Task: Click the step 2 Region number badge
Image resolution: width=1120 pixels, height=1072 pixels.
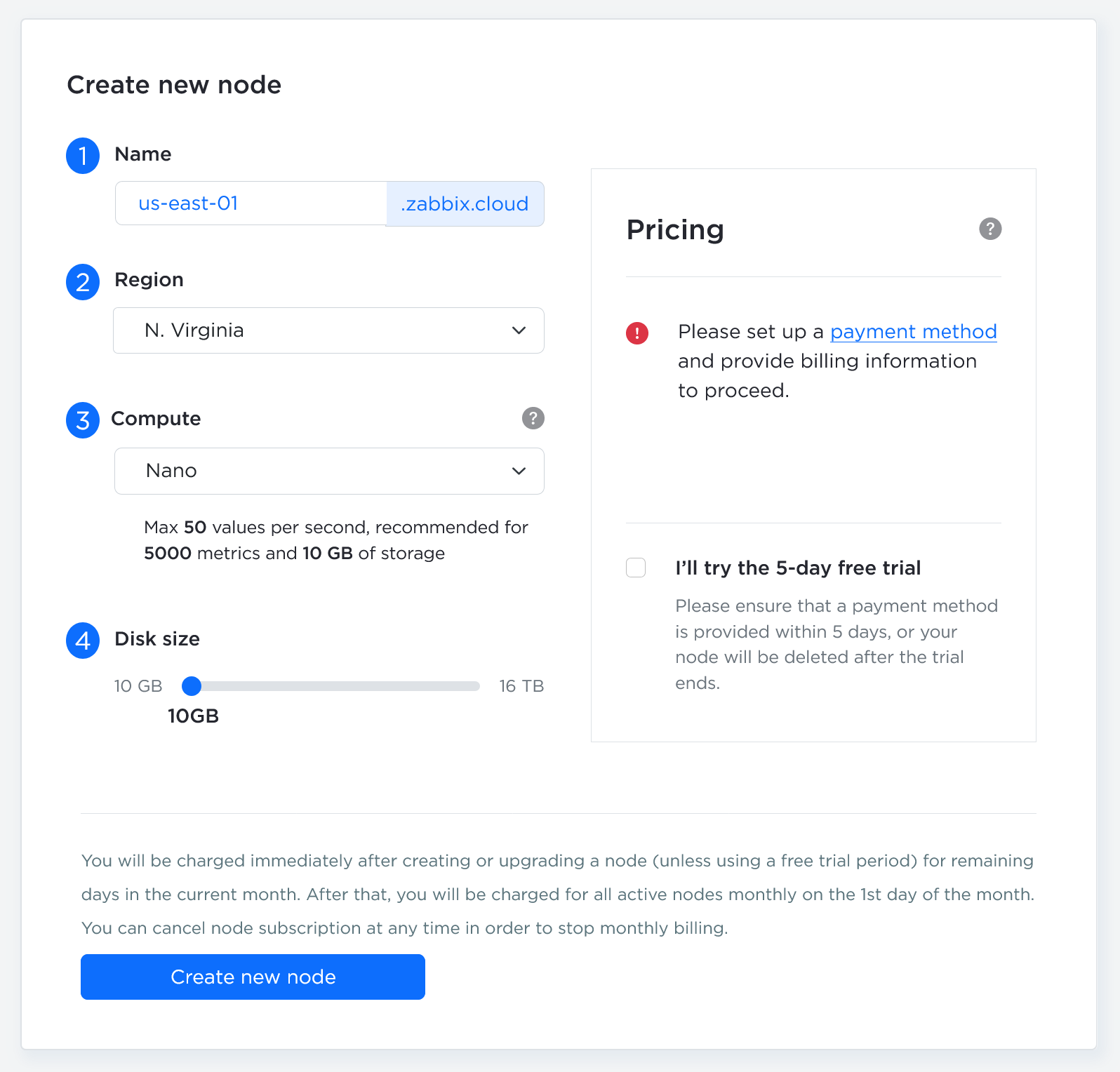Action: pyautogui.click(x=83, y=281)
